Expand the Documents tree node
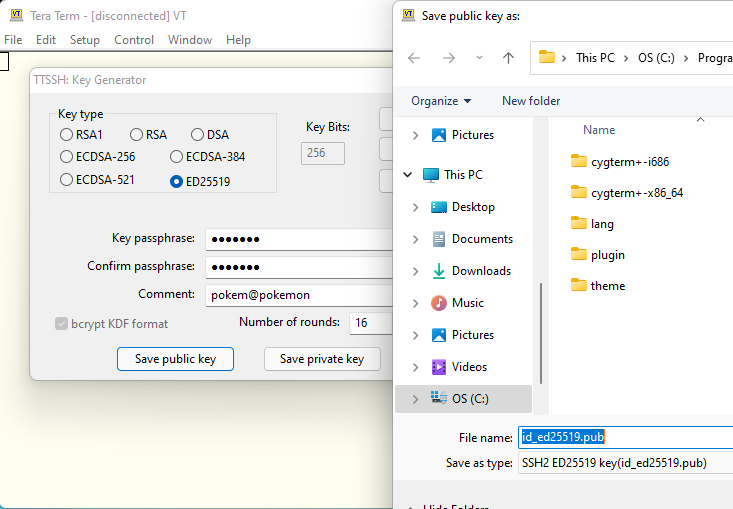 pos(415,239)
